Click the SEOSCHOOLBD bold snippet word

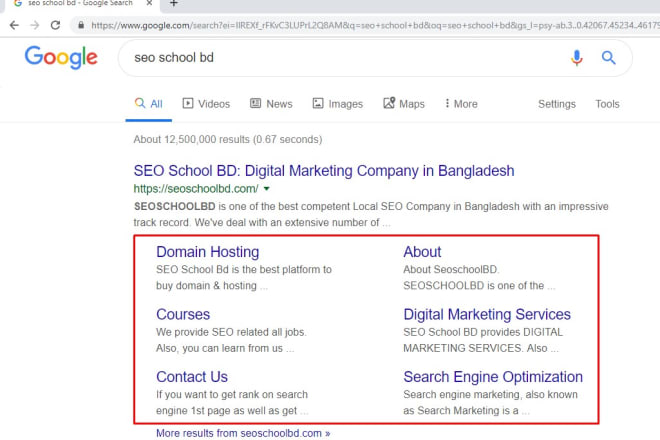tap(174, 206)
